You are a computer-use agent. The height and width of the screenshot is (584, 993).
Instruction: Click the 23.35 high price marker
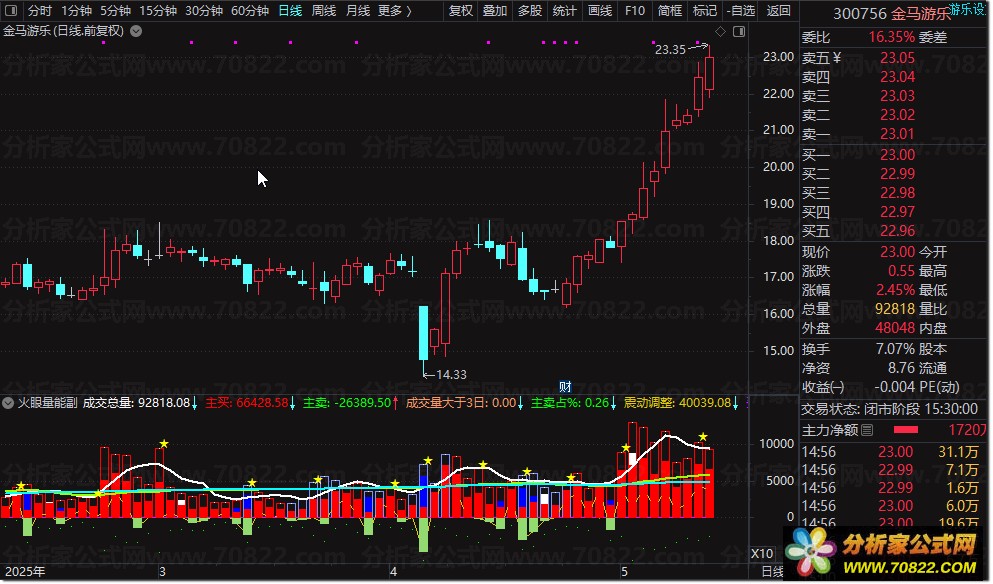pos(670,49)
